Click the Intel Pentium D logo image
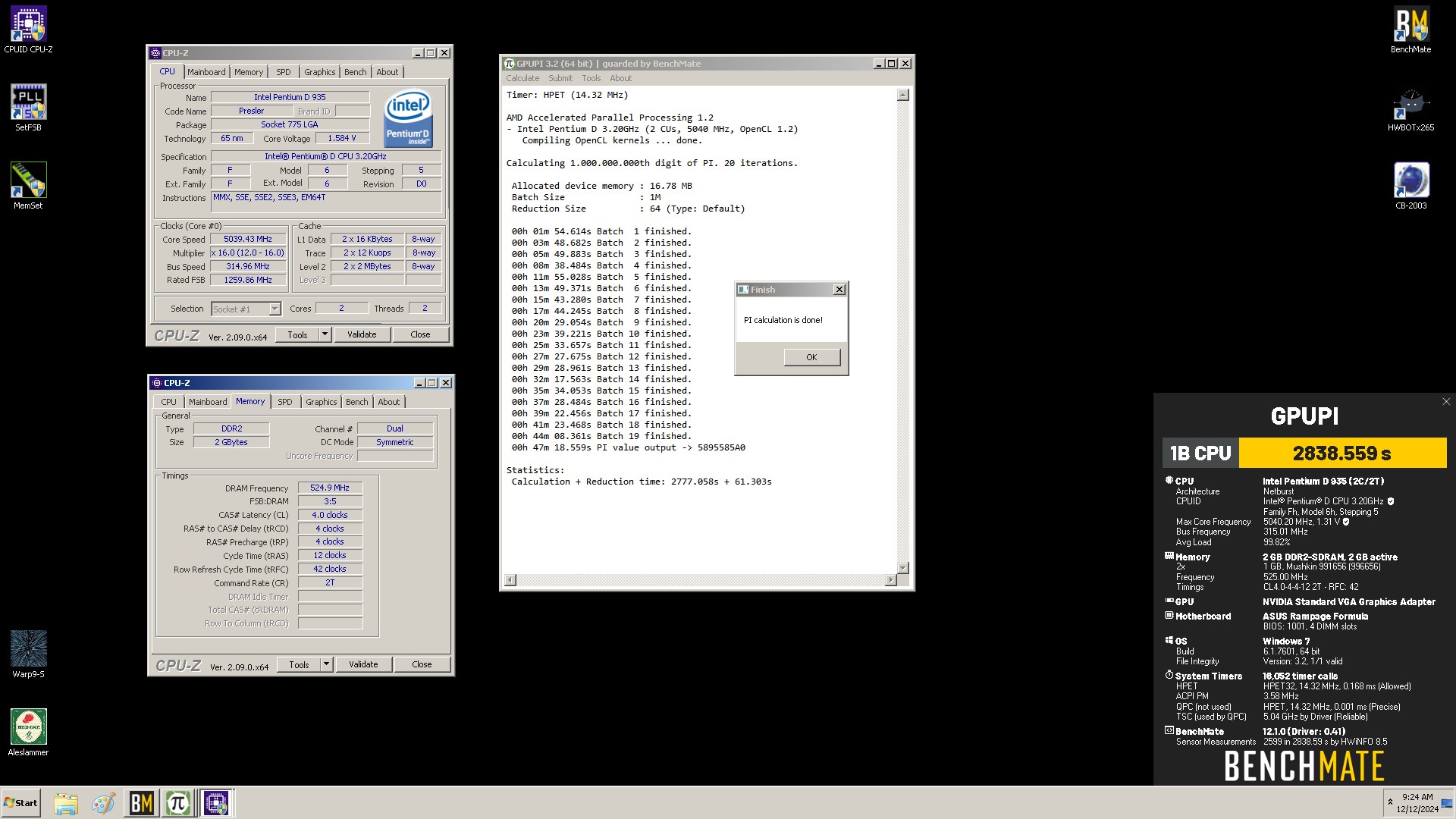Viewport: 1456px width, 819px height. (409, 118)
